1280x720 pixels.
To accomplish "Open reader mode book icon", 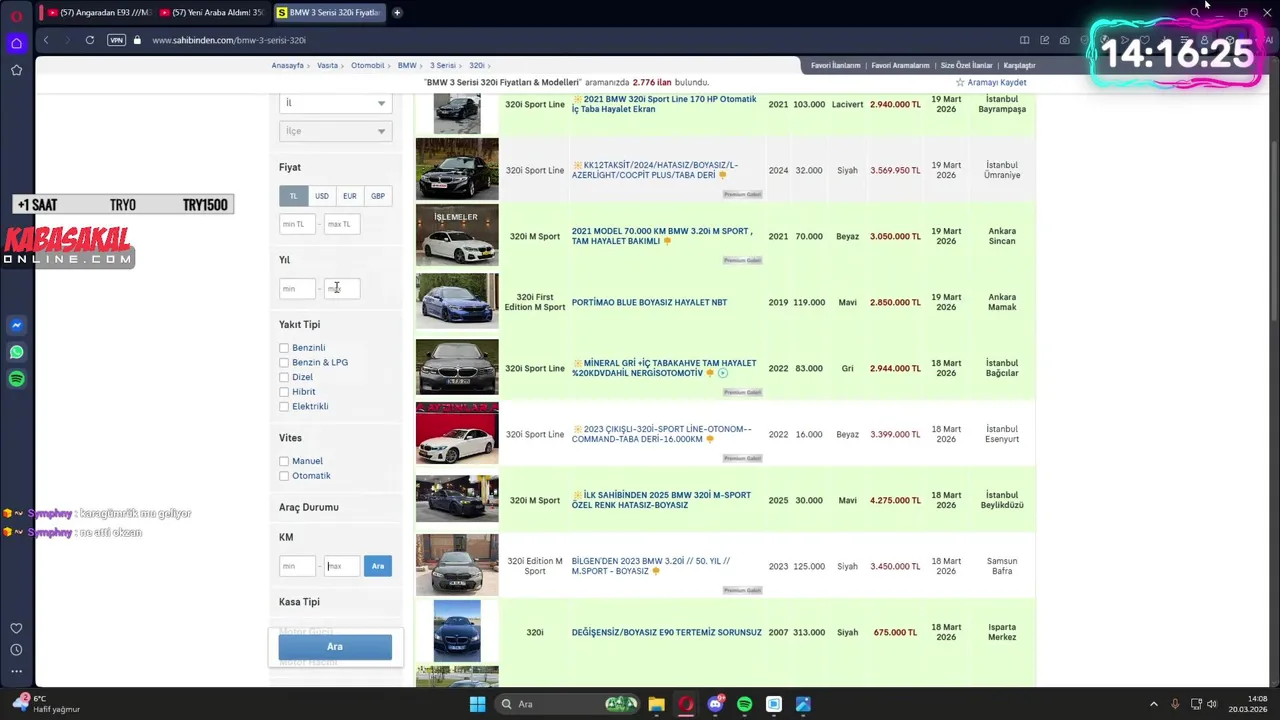I will 1024,40.
